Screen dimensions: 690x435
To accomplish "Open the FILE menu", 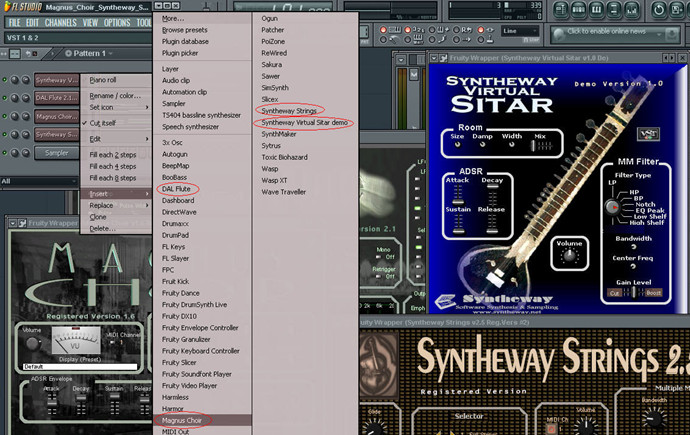I will pos(14,23).
